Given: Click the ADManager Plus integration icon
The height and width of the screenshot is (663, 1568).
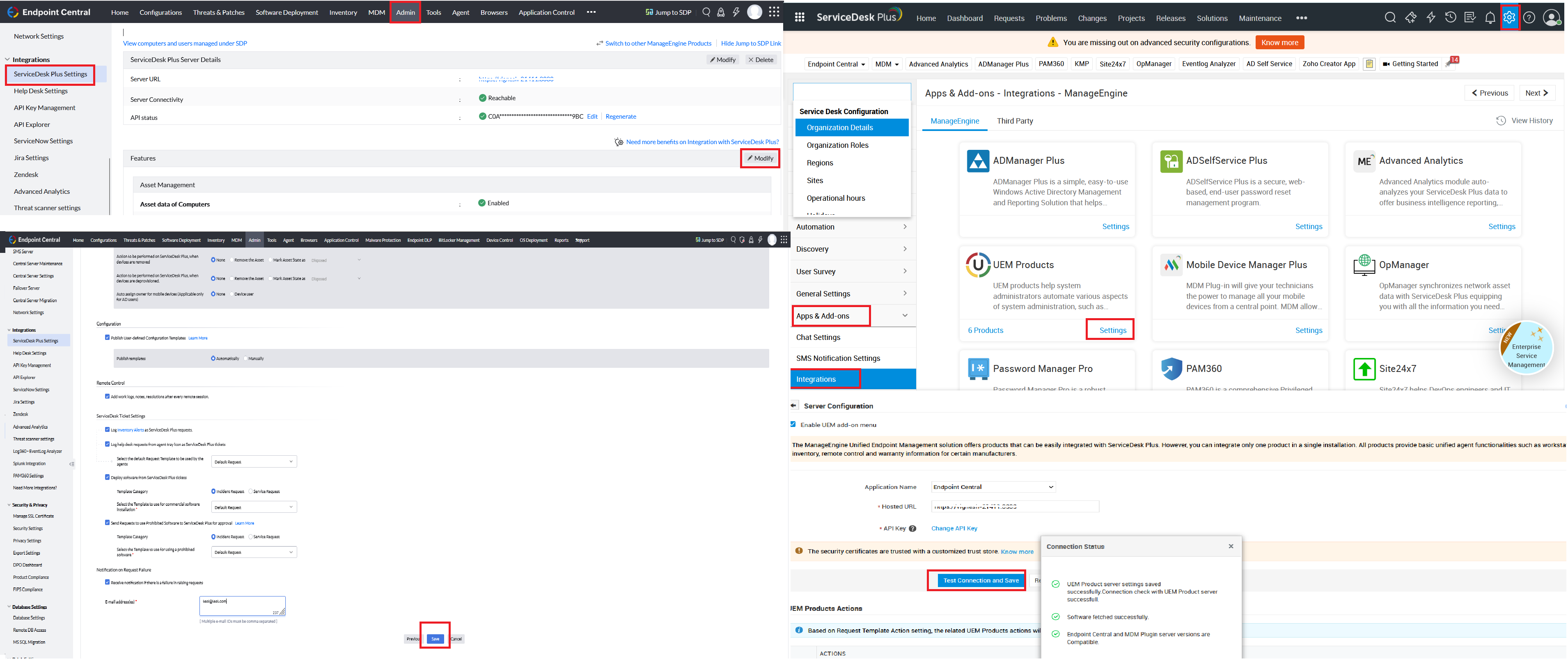Looking at the screenshot, I should [x=978, y=161].
